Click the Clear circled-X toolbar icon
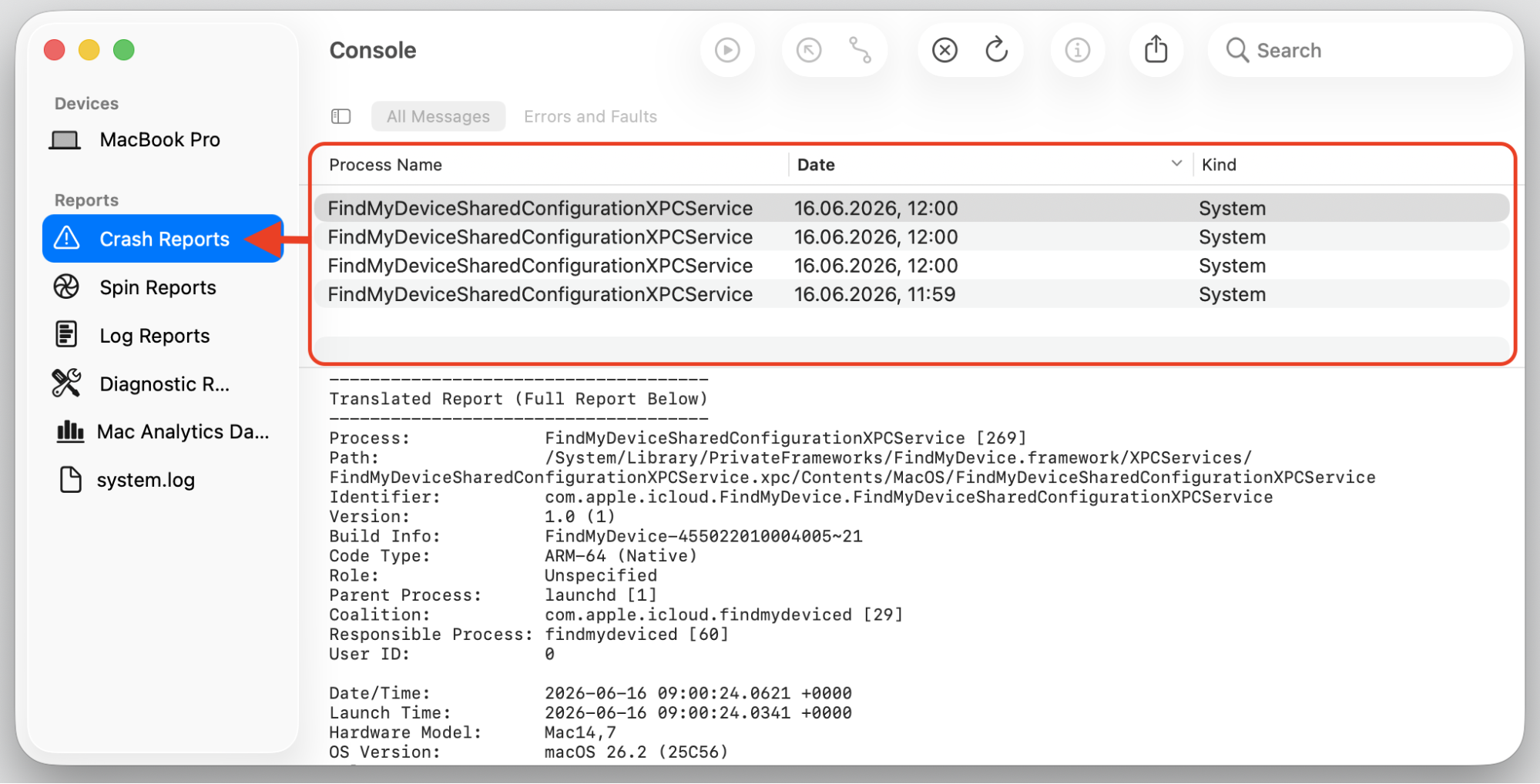Viewport: 1540px width, 784px height. (944, 50)
